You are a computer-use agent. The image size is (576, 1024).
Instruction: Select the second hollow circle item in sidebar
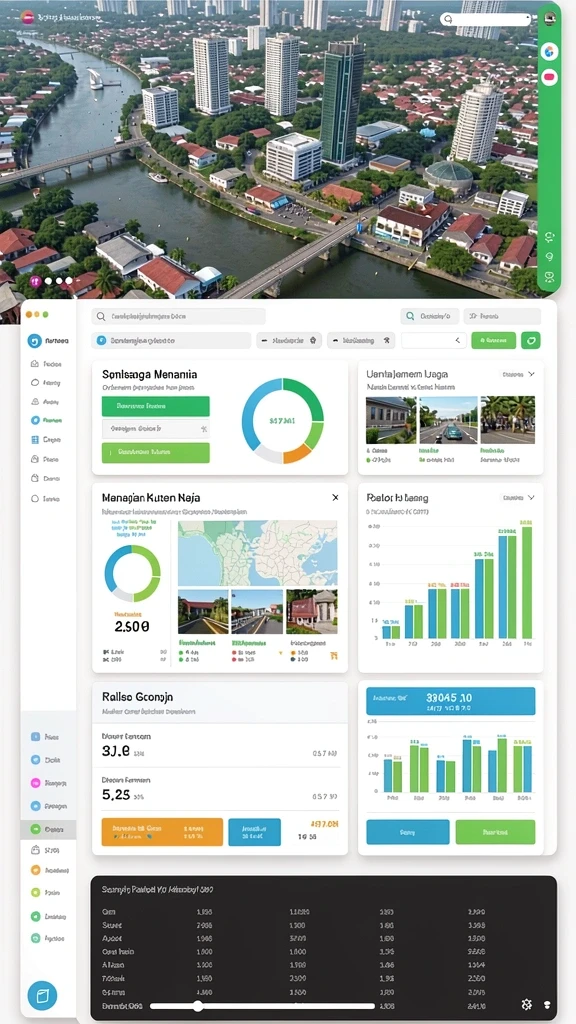[x=35, y=383]
